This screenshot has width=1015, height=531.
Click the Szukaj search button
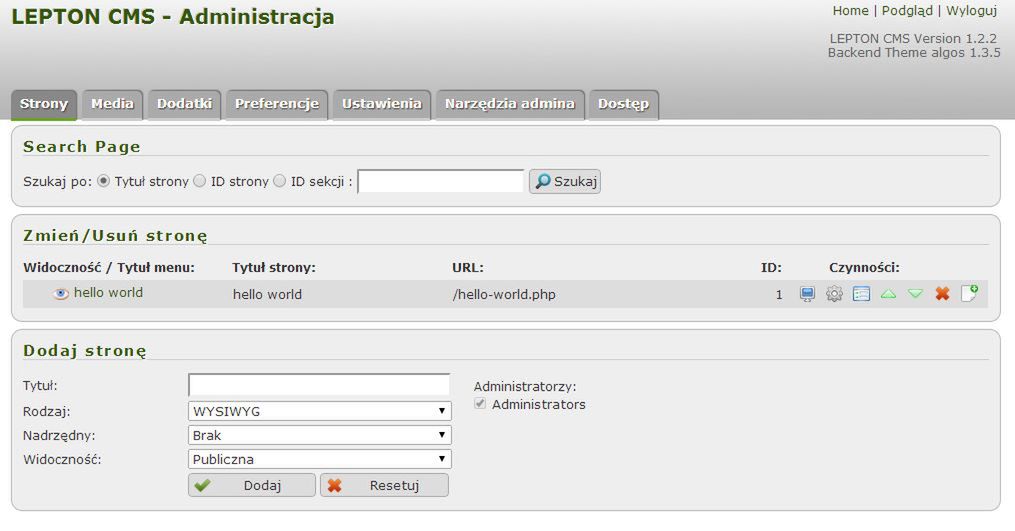(564, 181)
